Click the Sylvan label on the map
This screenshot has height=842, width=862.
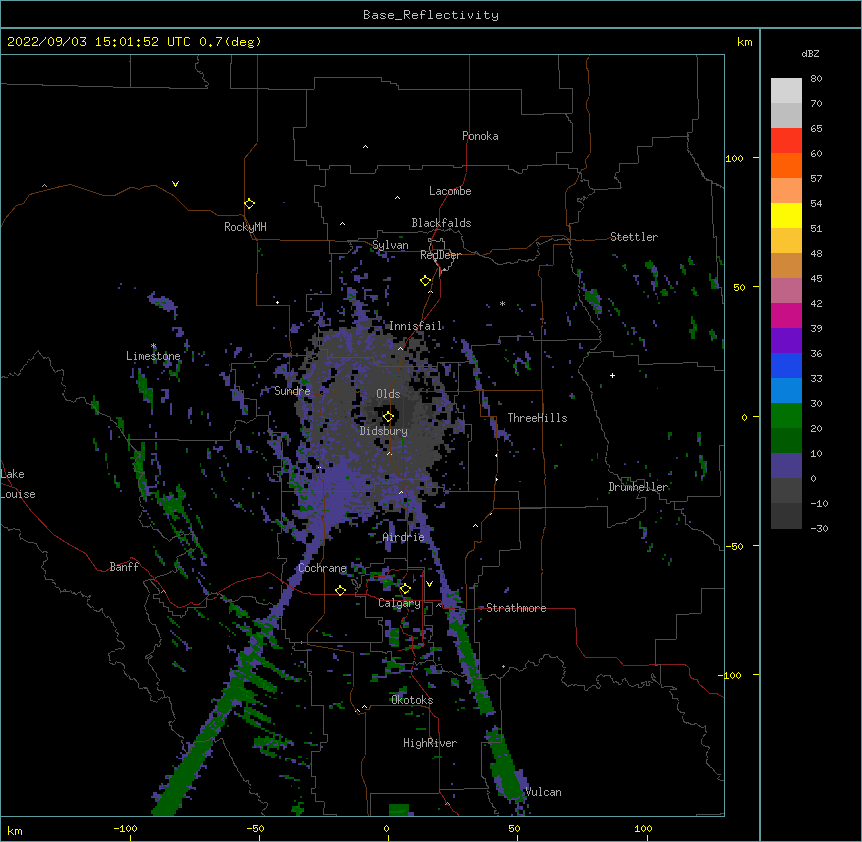pyautogui.click(x=390, y=245)
